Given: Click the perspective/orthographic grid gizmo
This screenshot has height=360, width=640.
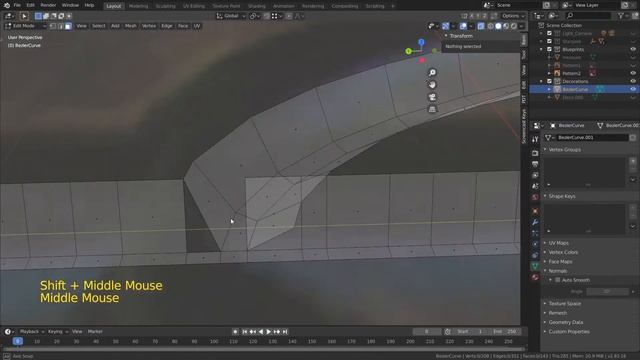Looking at the screenshot, I should click(x=432, y=109).
